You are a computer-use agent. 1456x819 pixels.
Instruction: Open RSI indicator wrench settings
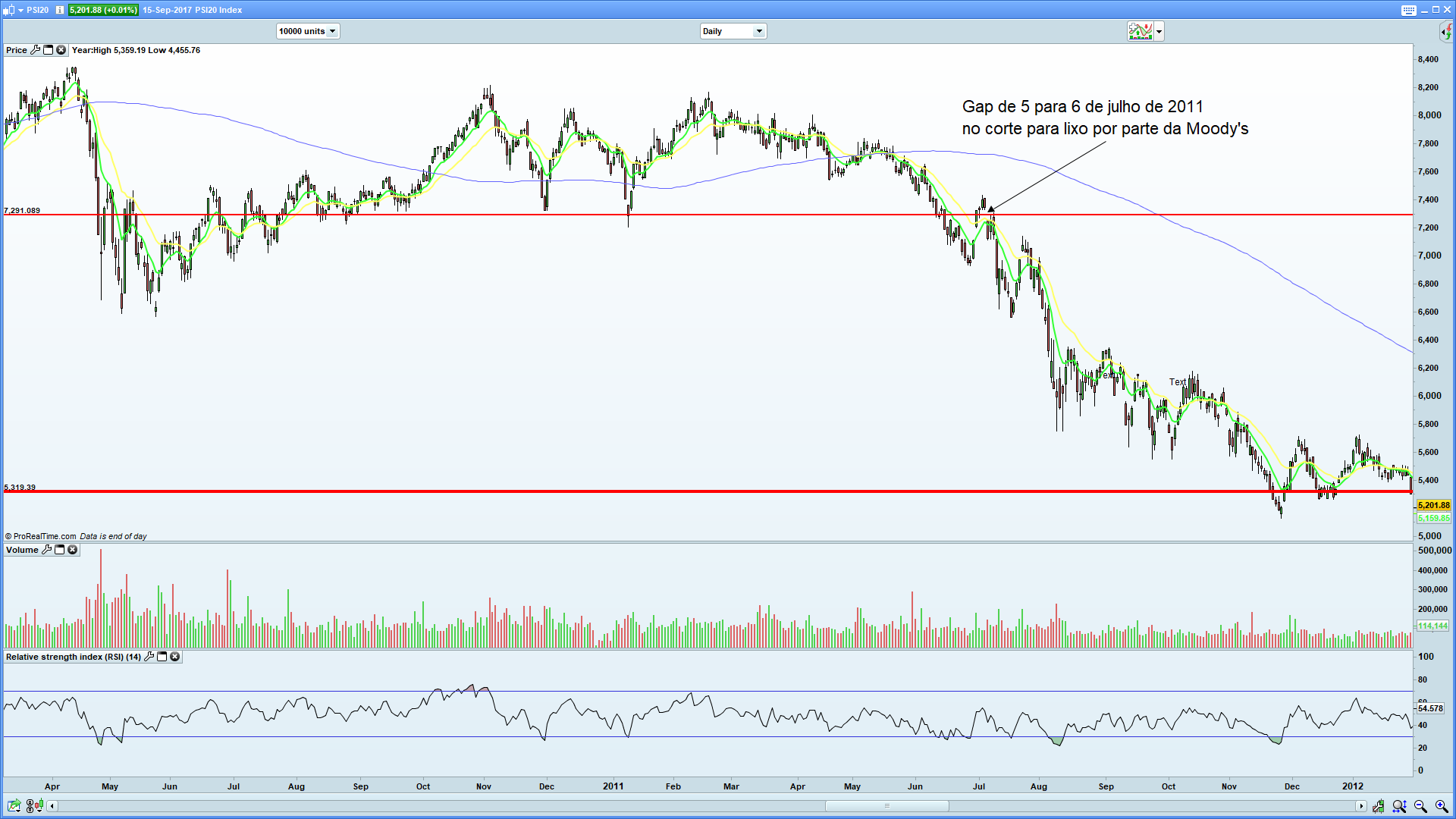click(x=149, y=657)
